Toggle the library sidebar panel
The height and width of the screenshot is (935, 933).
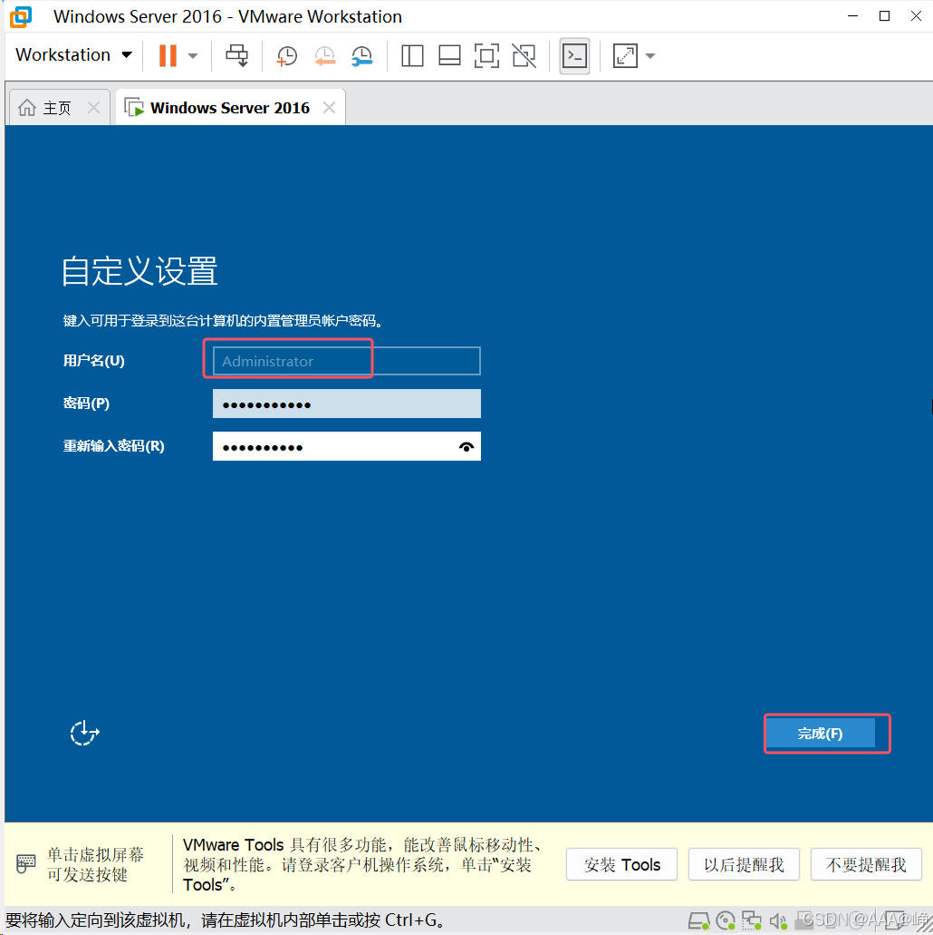coord(412,56)
